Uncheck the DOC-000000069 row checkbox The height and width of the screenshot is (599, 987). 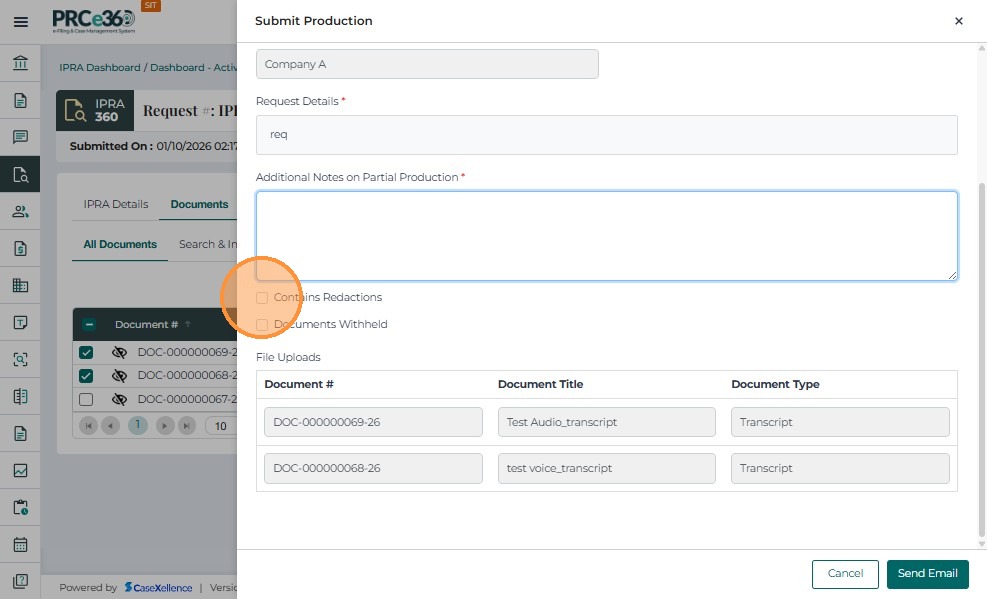pos(86,353)
